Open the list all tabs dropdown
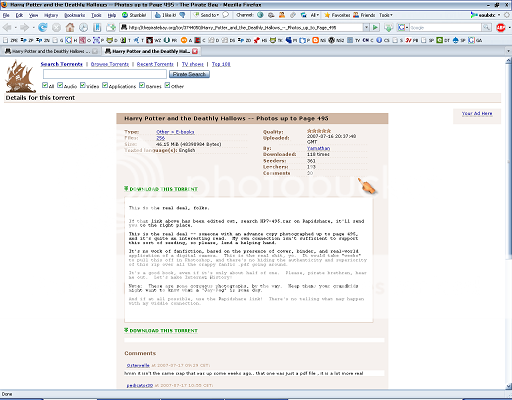Viewport: 512px width, 400px height. click(x=508, y=51)
